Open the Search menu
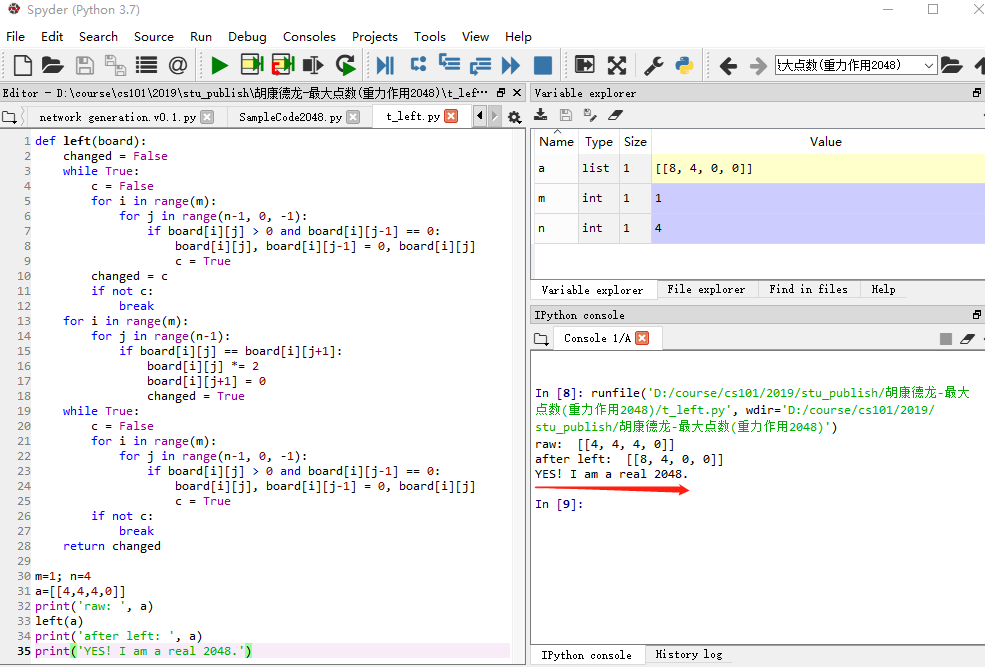 98,36
